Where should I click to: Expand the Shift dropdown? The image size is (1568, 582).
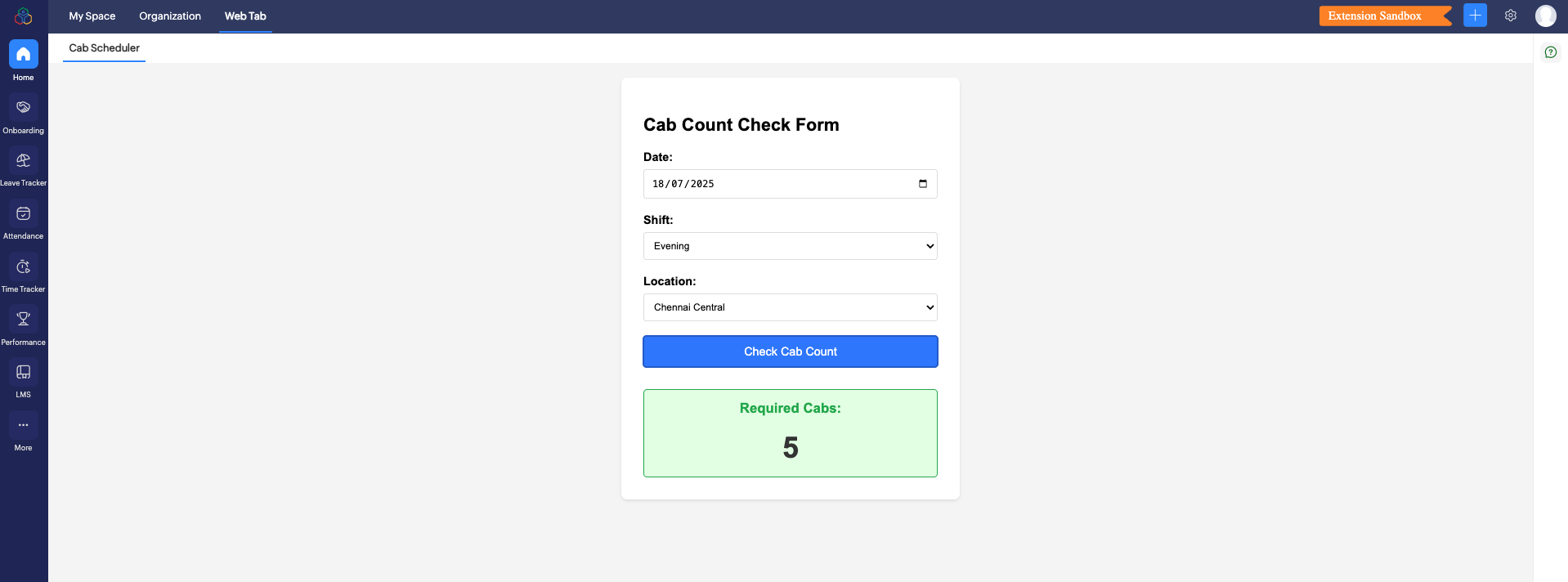(x=790, y=246)
